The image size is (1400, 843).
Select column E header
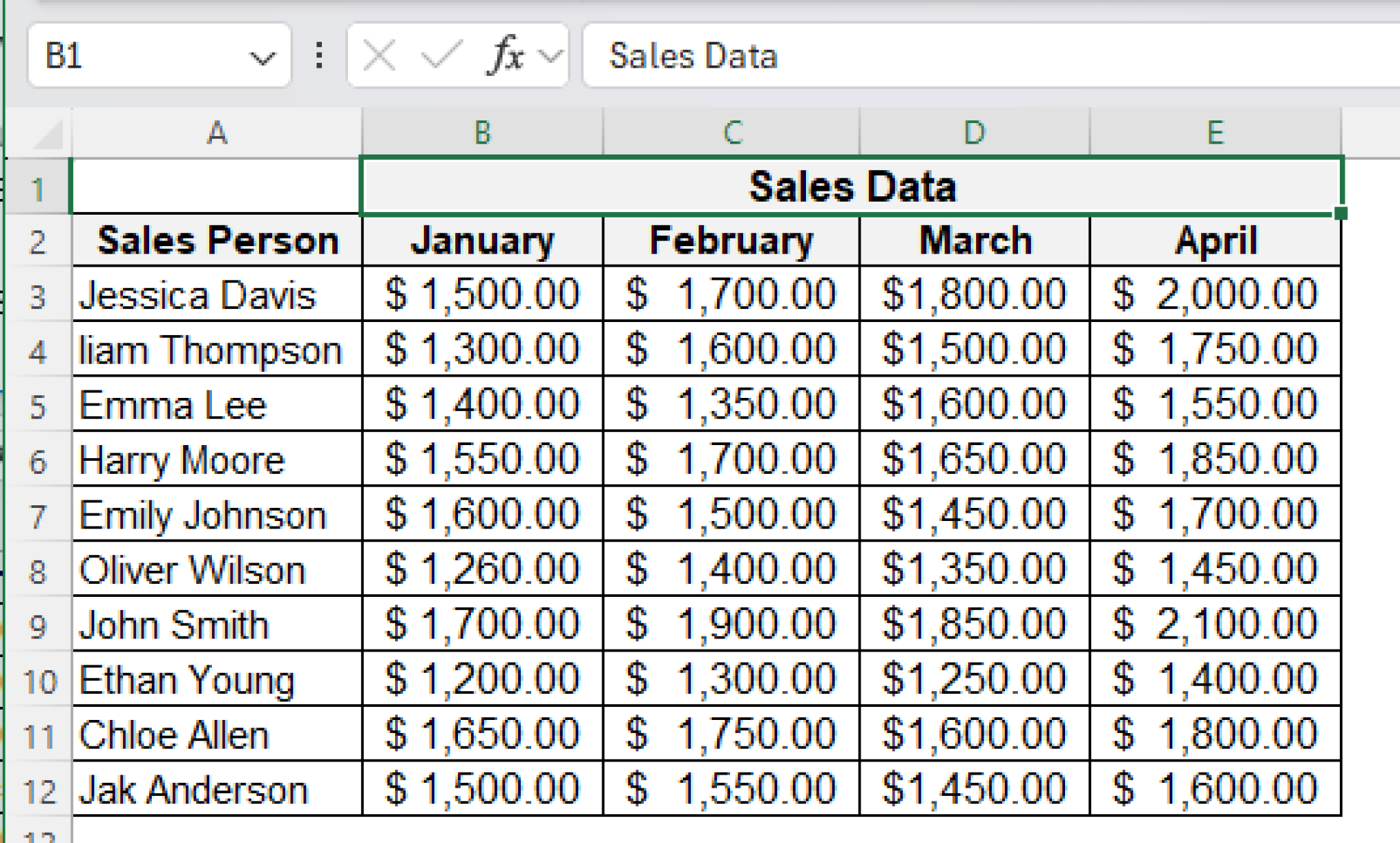pos(1215,133)
